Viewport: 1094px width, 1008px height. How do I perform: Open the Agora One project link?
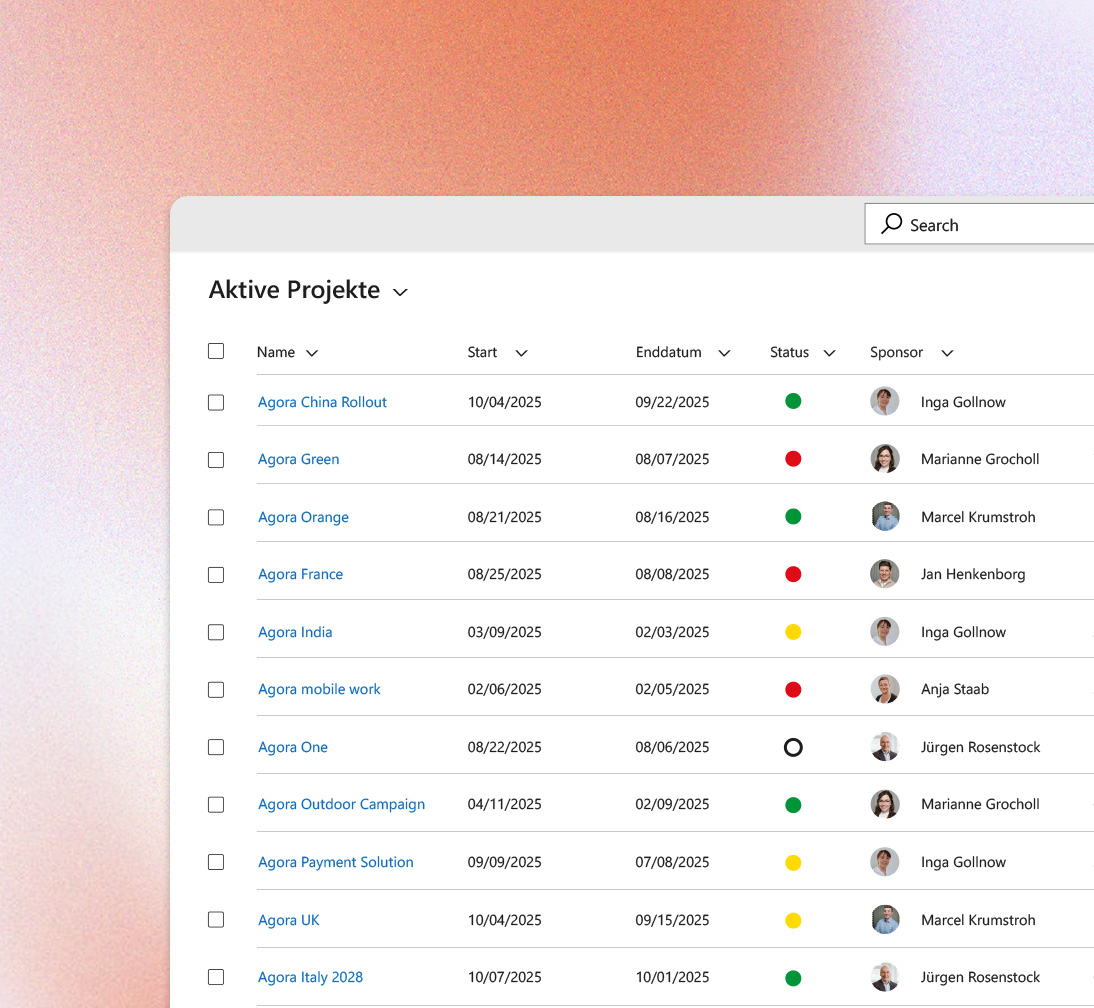point(293,747)
